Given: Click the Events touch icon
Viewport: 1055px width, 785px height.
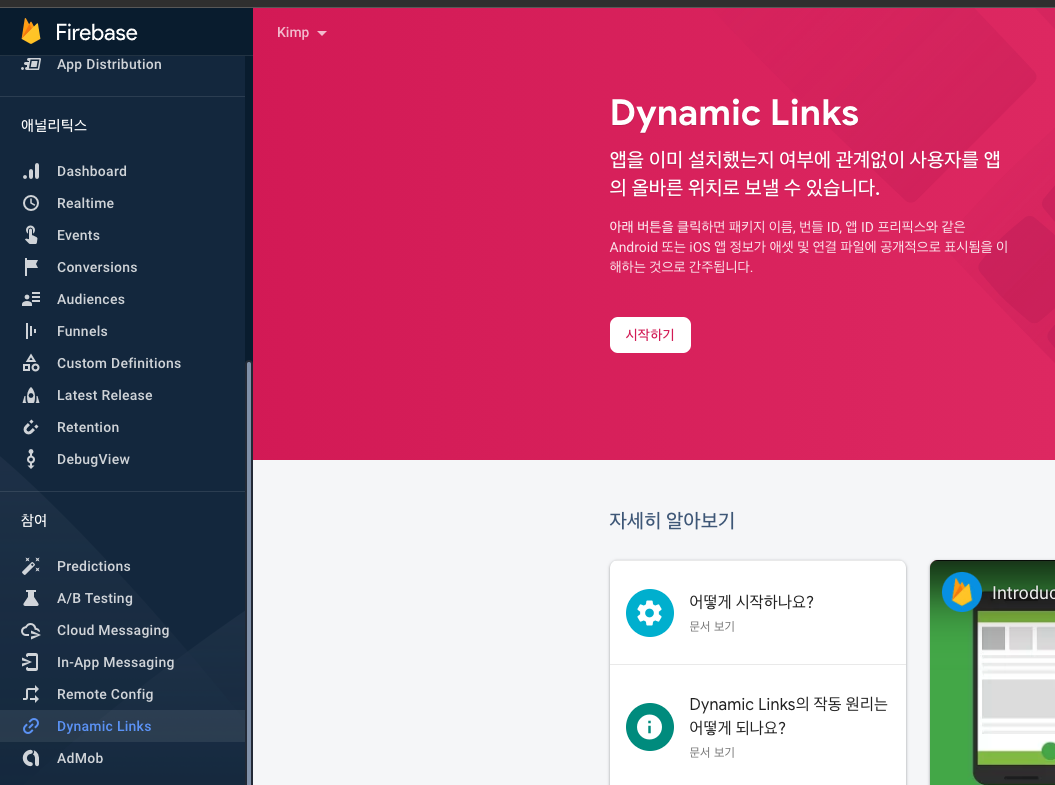Looking at the screenshot, I should coord(31,235).
